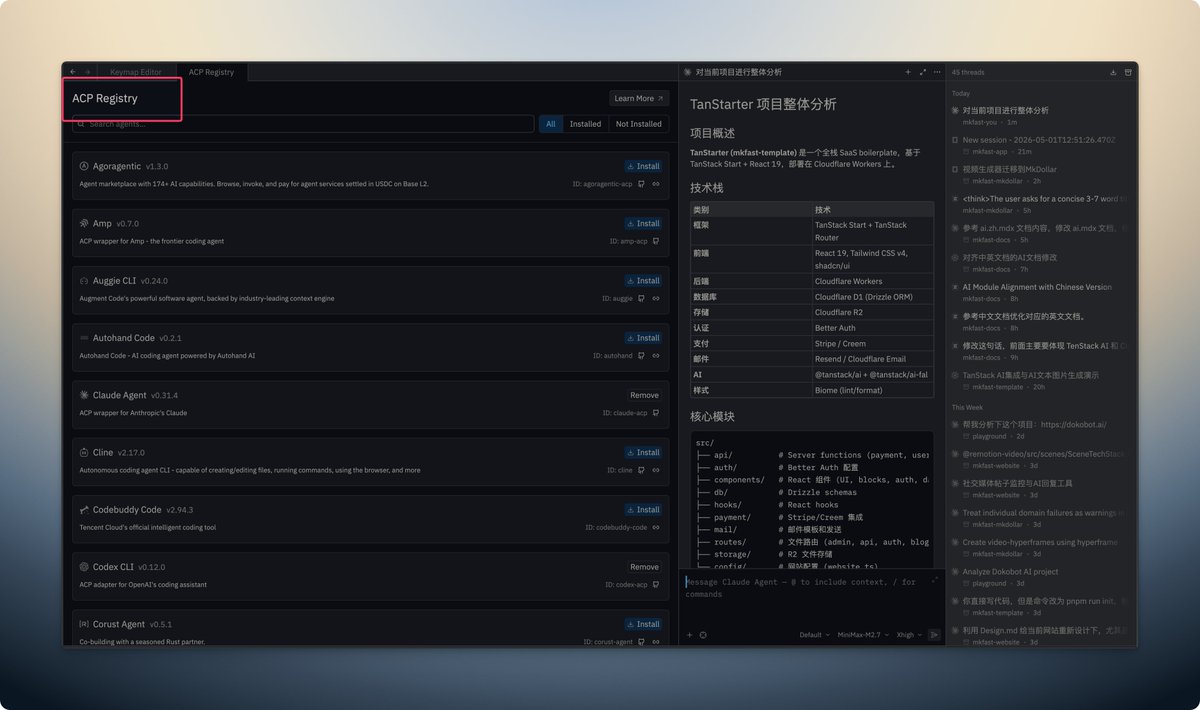Open thread AI Module Alignment with Chinese Version

pyautogui.click(x=1039, y=292)
